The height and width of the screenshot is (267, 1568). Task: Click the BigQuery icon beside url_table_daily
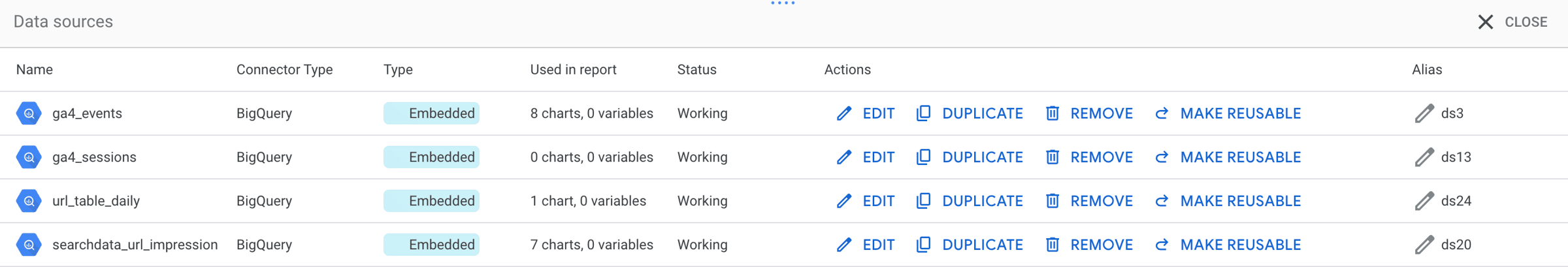(29, 201)
